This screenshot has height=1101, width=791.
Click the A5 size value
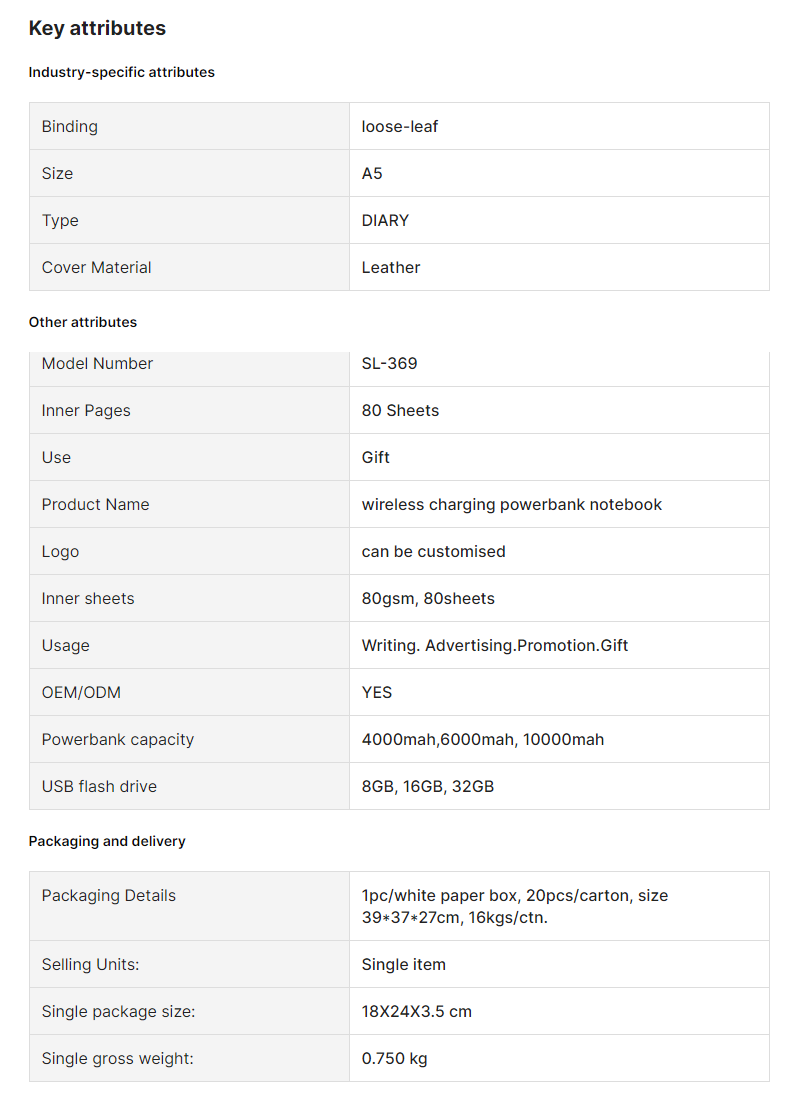point(372,173)
